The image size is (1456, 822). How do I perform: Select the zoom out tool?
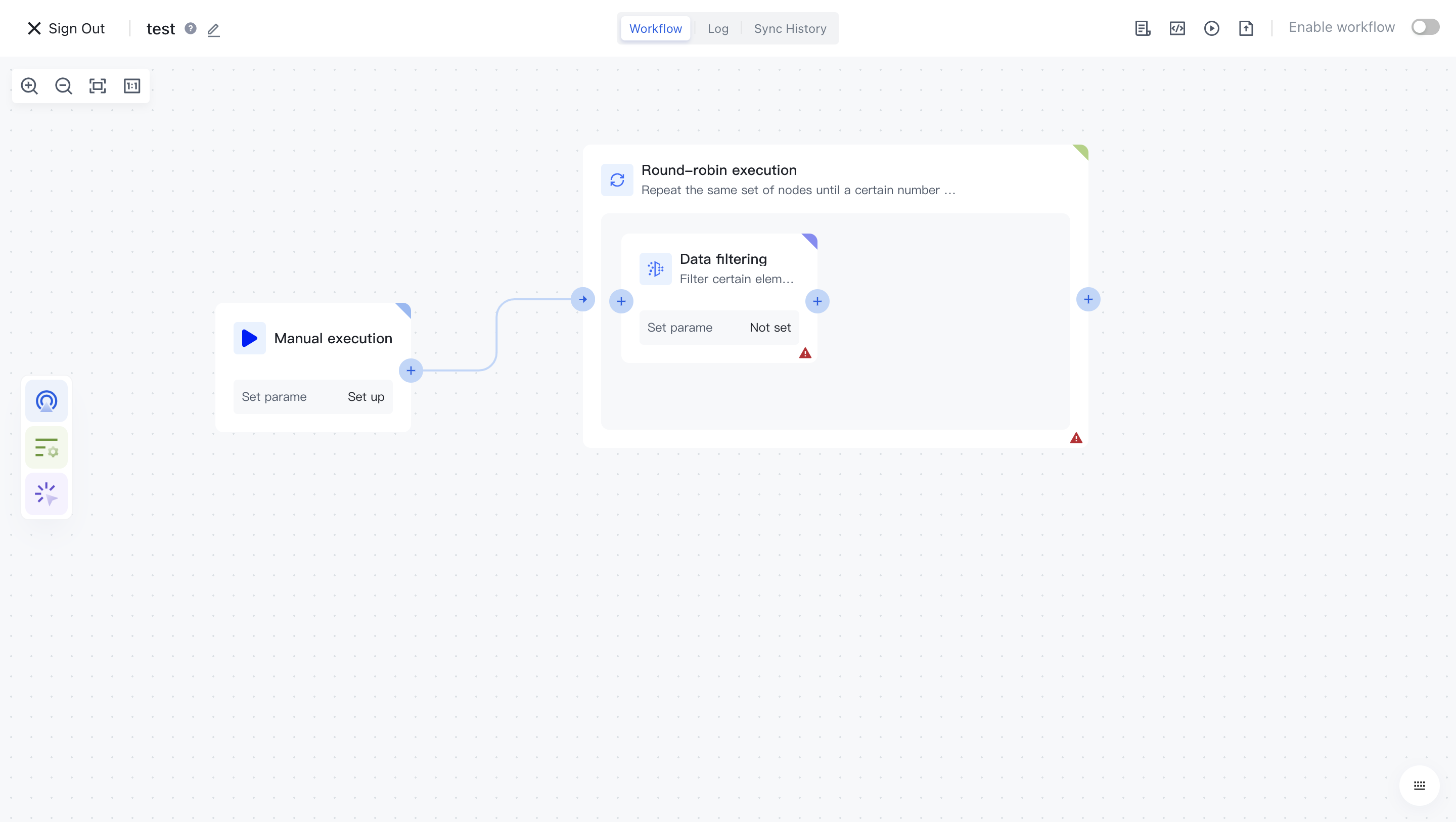63,86
